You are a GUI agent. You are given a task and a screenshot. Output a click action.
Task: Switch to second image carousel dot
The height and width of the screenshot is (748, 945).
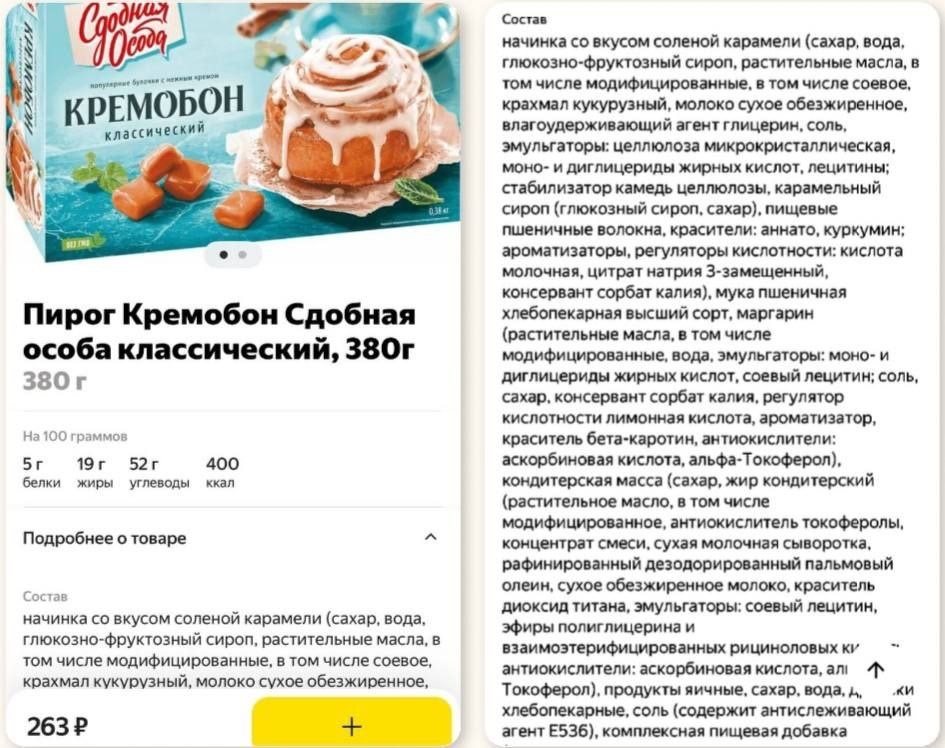[x=242, y=255]
